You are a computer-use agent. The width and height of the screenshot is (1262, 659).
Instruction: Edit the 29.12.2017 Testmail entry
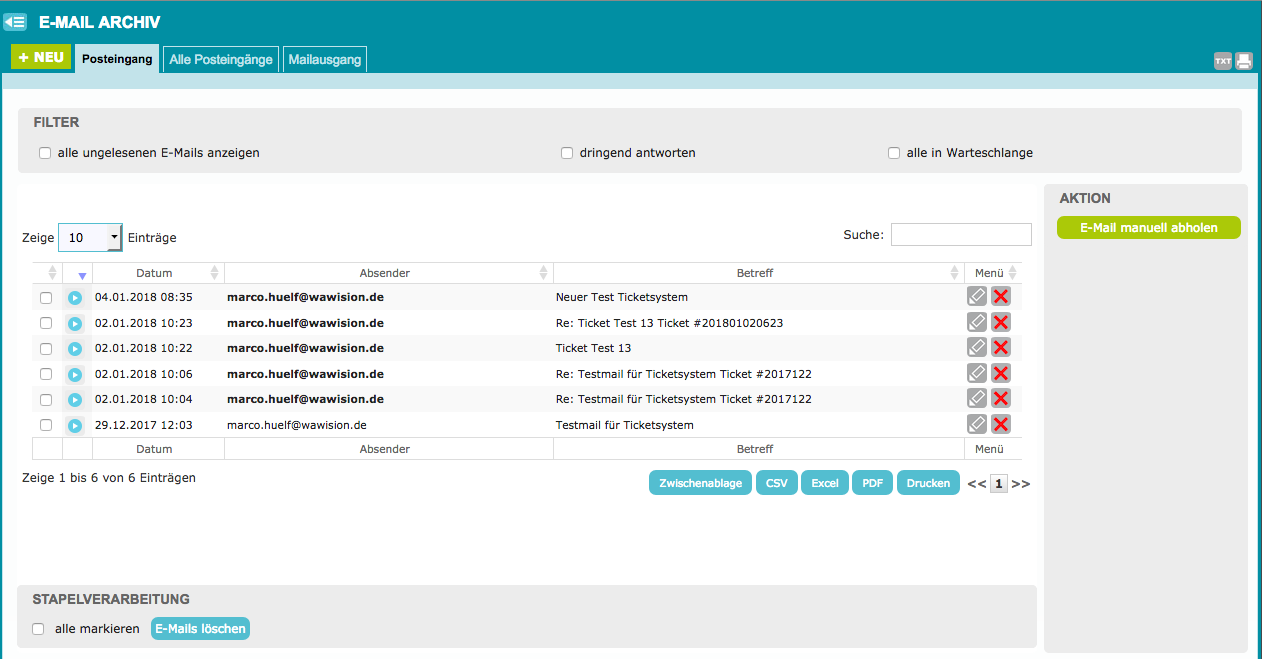pos(977,425)
